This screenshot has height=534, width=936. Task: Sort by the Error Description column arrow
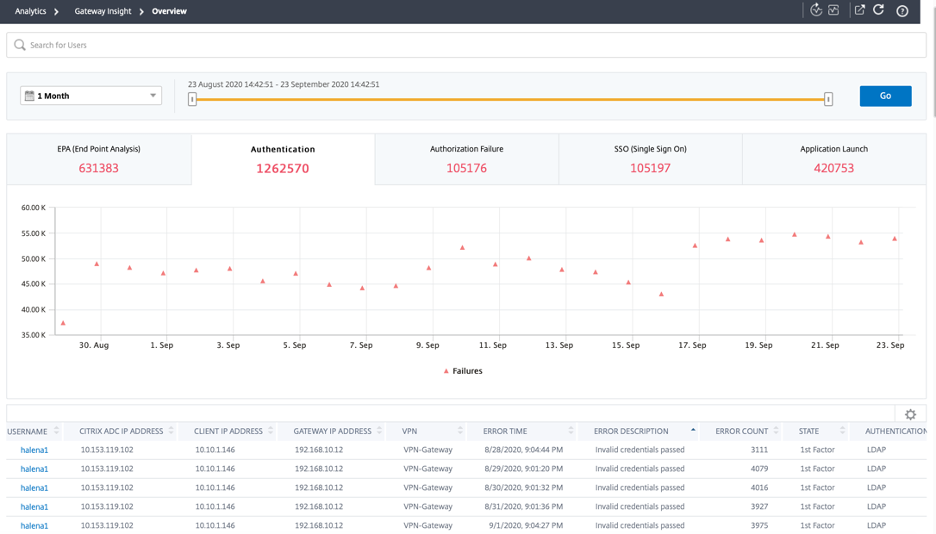[693, 431]
